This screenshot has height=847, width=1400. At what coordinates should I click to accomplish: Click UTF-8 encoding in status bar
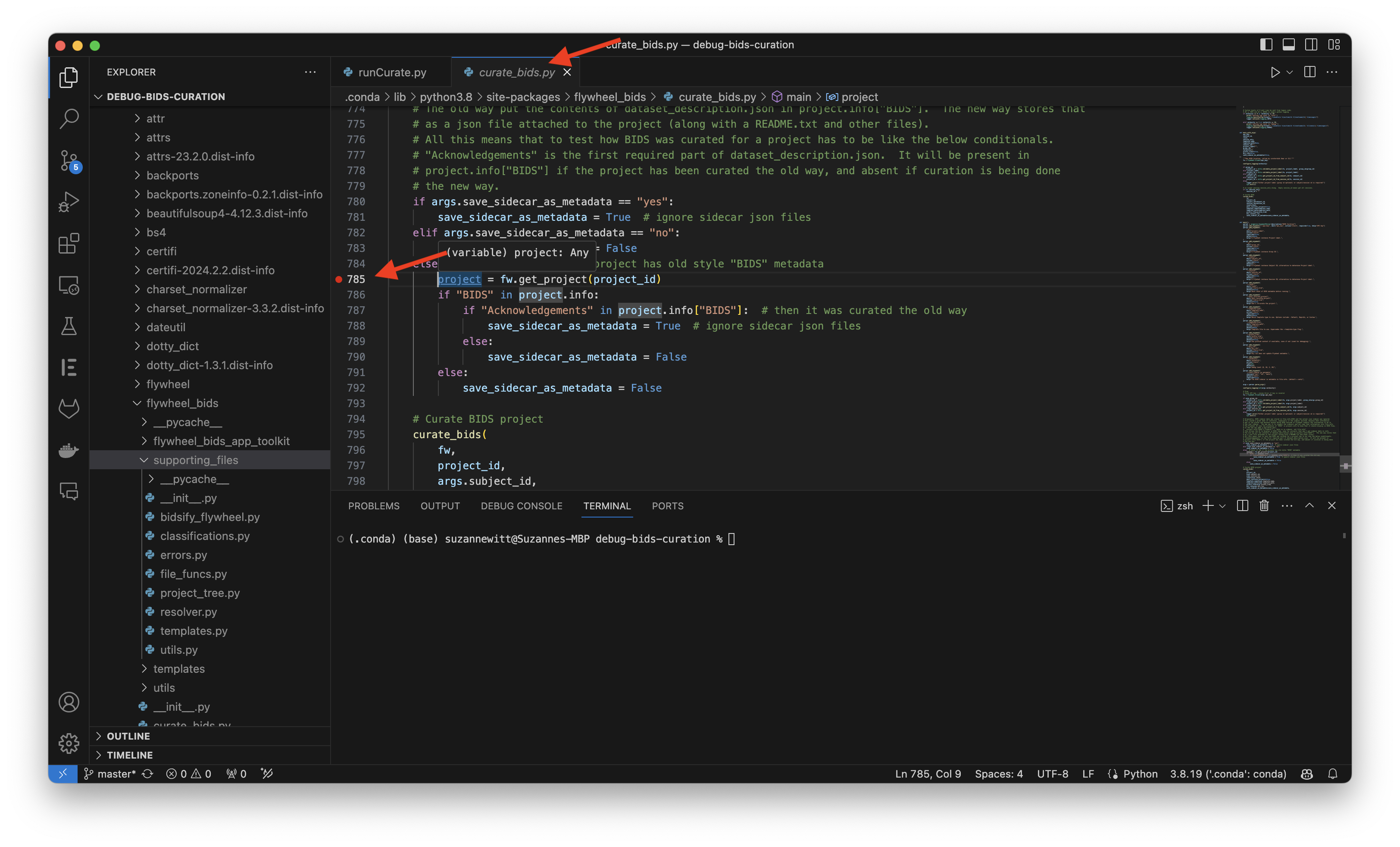[x=1052, y=774]
